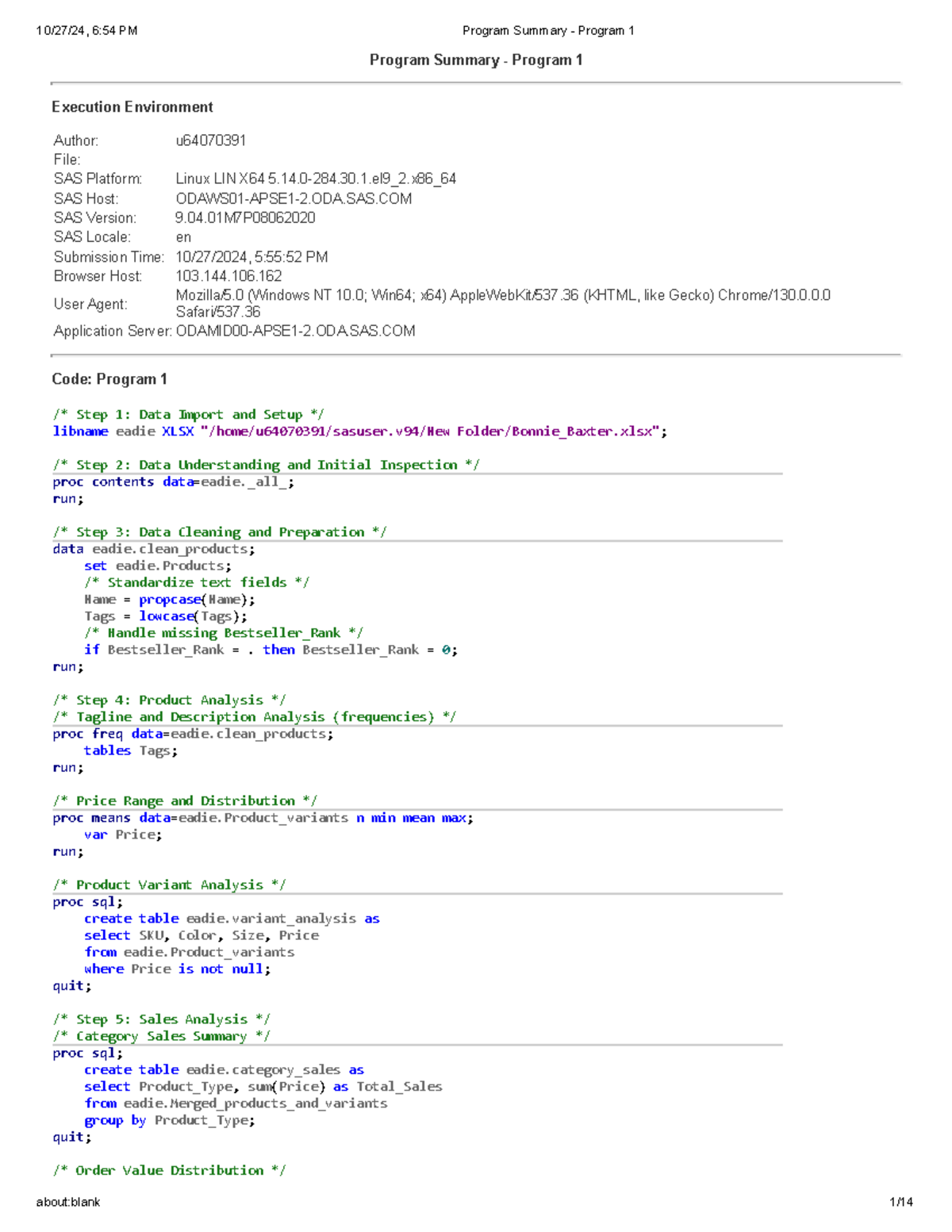Viewport: 952px width, 1232px height.
Task: Click the 'proc freq' statement line
Action: (x=193, y=734)
